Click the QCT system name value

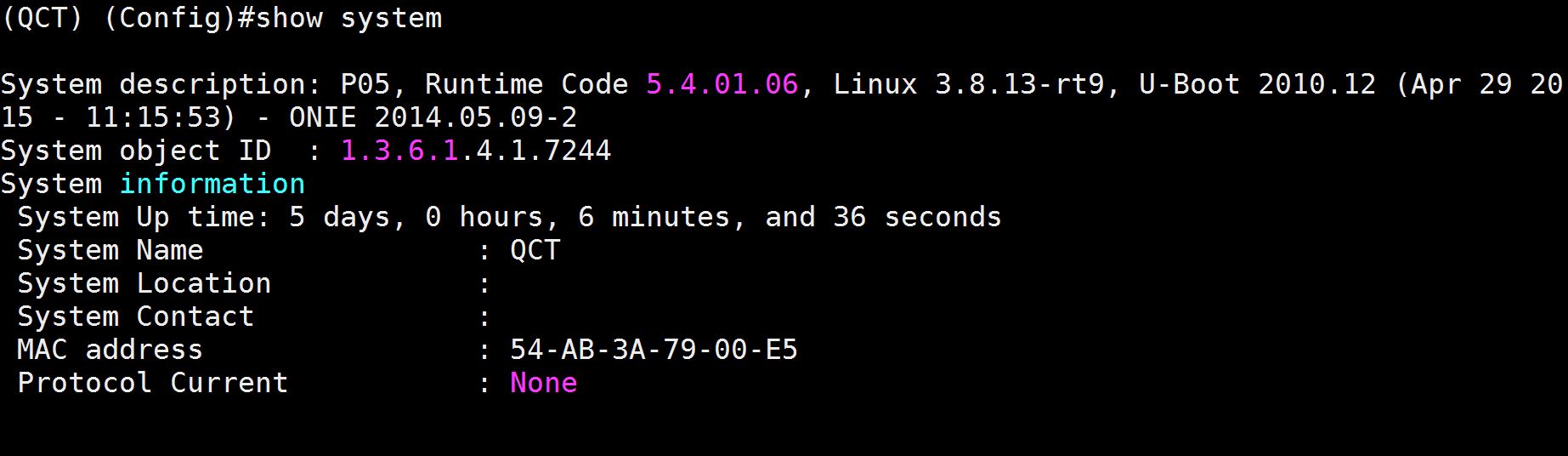[x=535, y=250]
